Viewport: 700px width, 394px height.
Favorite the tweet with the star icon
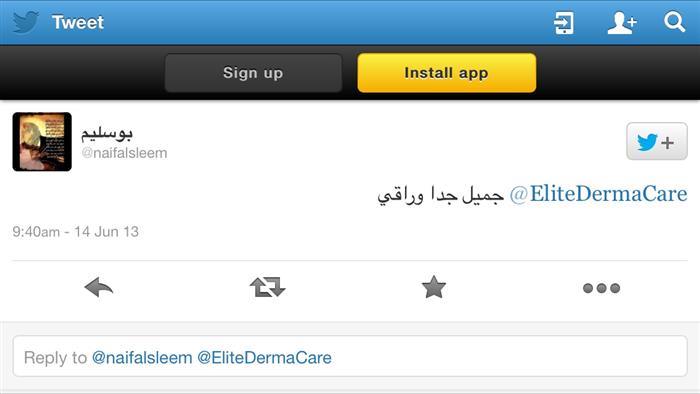tap(433, 287)
